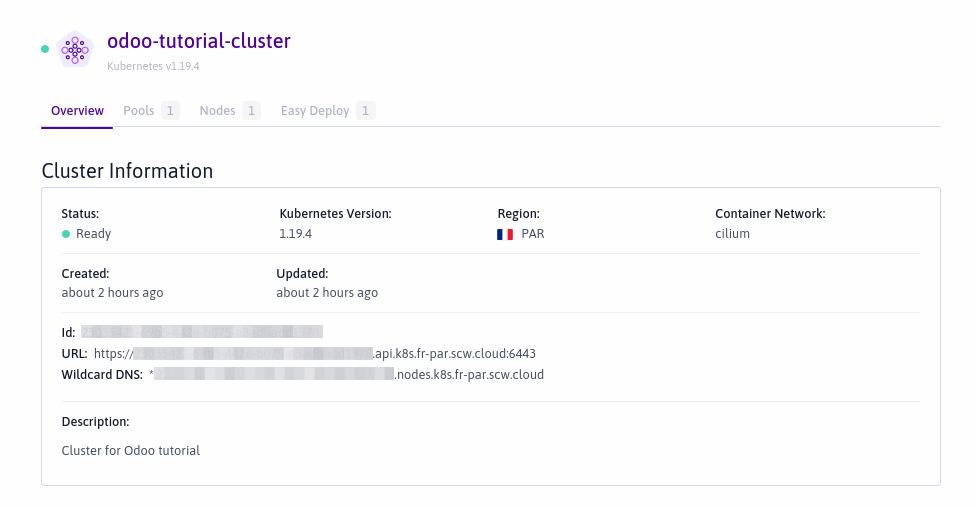Open the Pools tab
The height and width of the screenshot is (507, 976).
(139, 111)
